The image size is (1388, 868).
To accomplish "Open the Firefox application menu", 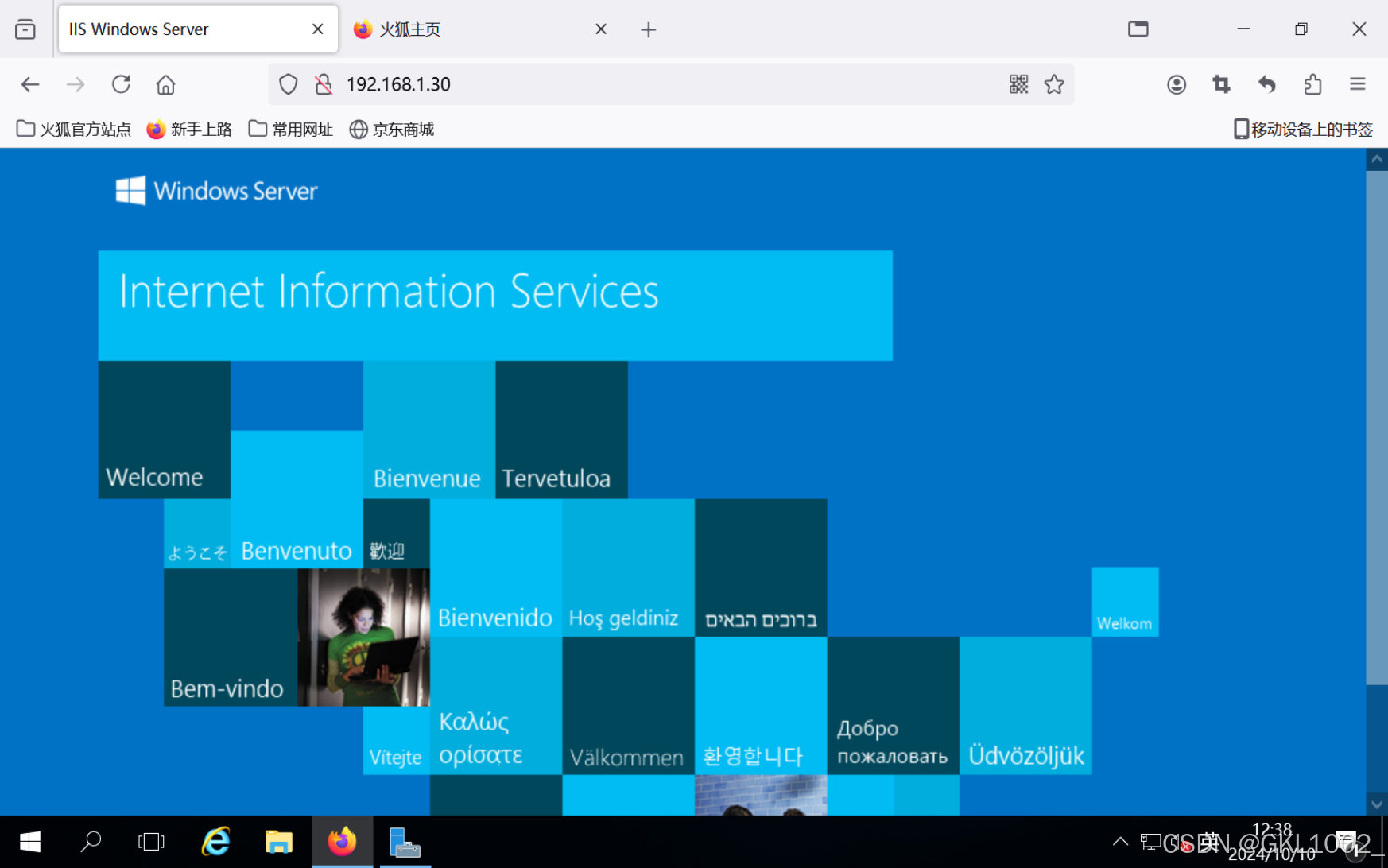I will pos(1358,84).
